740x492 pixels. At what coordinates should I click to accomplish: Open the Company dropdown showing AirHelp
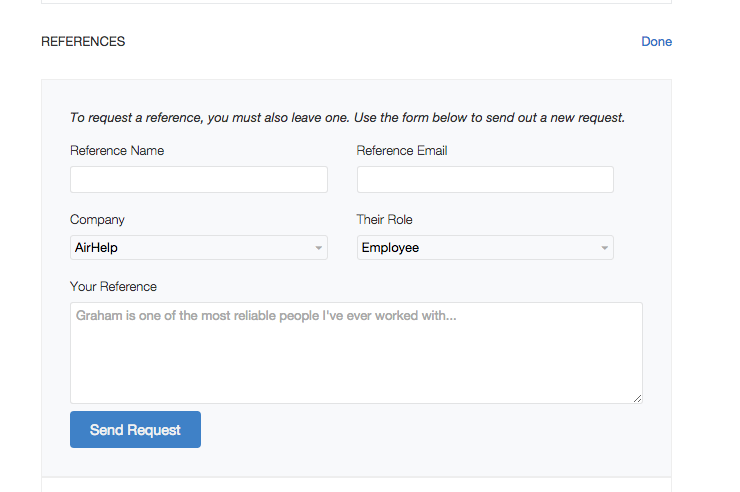pos(199,248)
